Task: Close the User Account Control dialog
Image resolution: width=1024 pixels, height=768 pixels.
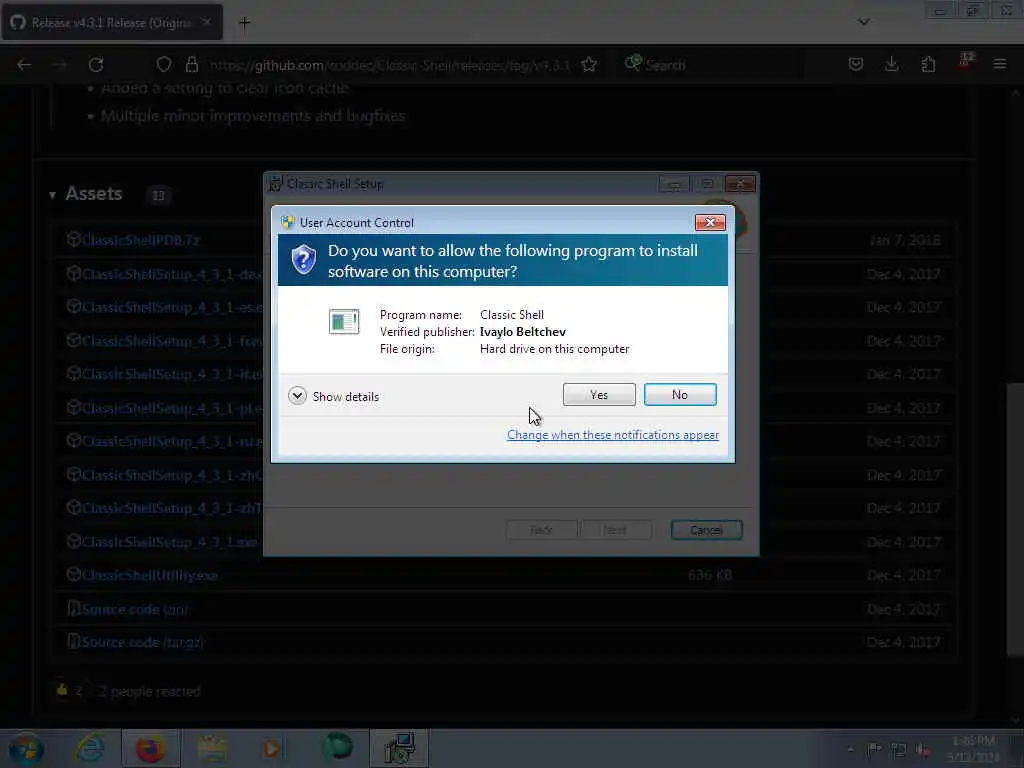Action: [x=710, y=223]
